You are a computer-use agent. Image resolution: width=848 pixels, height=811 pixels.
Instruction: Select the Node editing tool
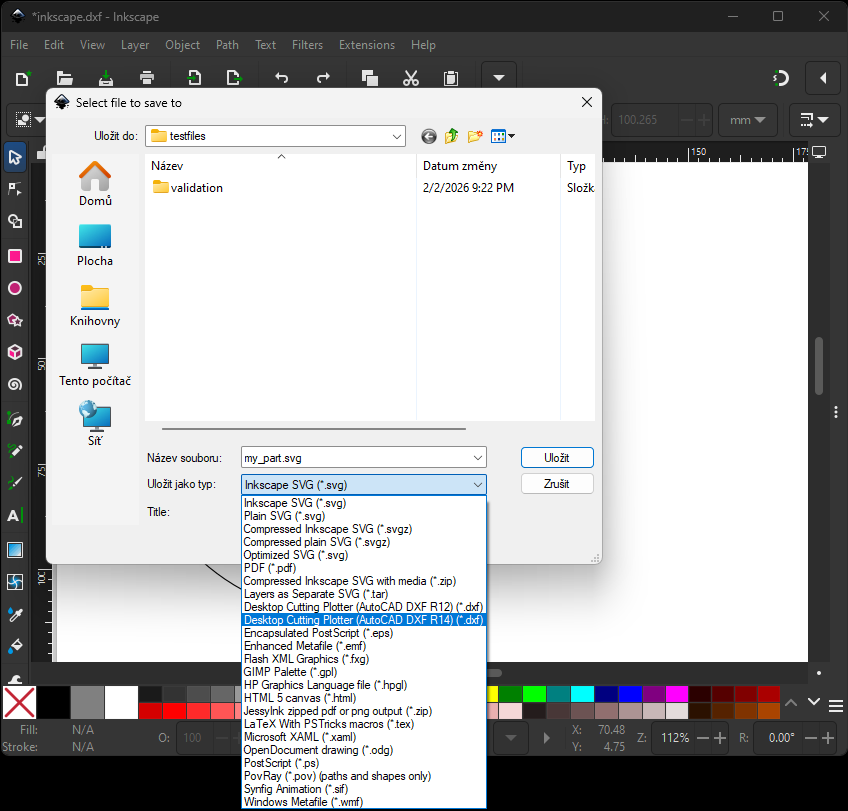click(x=15, y=189)
